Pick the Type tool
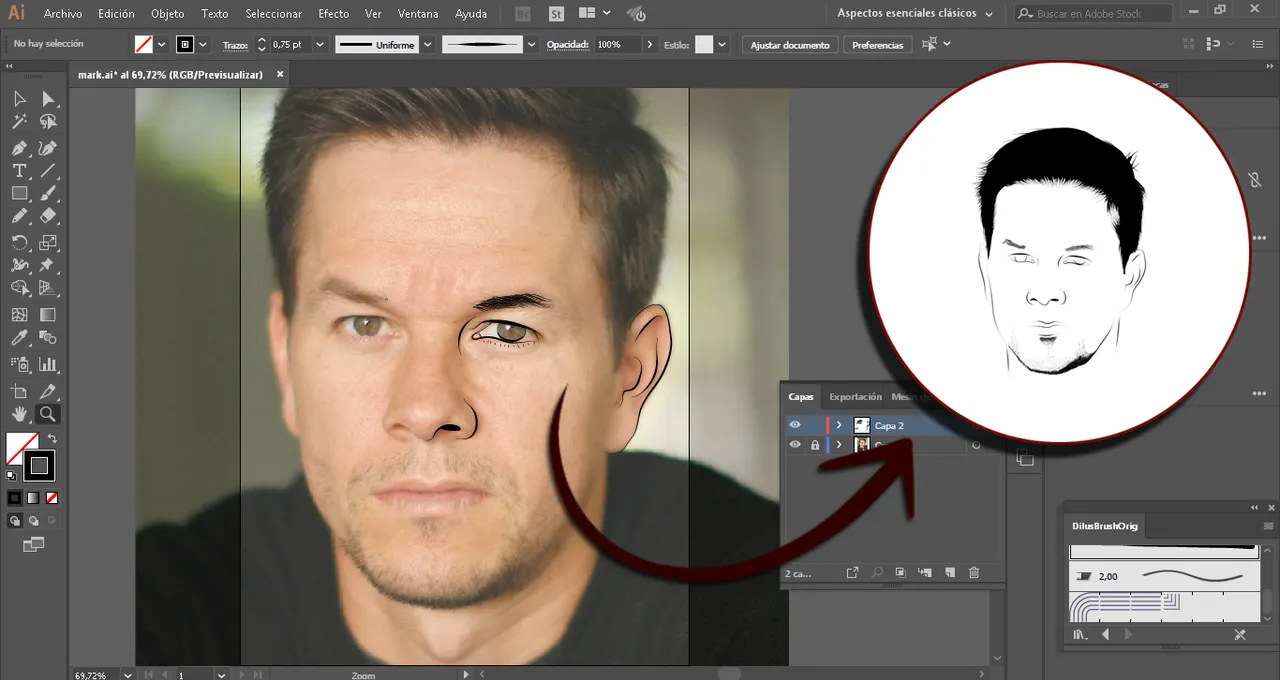The height and width of the screenshot is (680, 1280). pos(19,171)
